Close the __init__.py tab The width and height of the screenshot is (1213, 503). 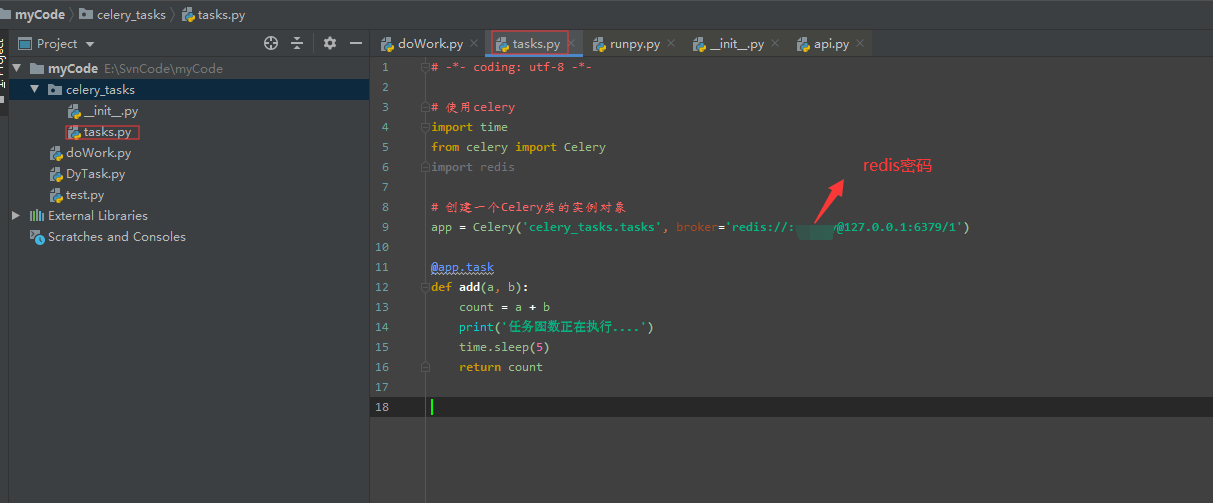(775, 44)
